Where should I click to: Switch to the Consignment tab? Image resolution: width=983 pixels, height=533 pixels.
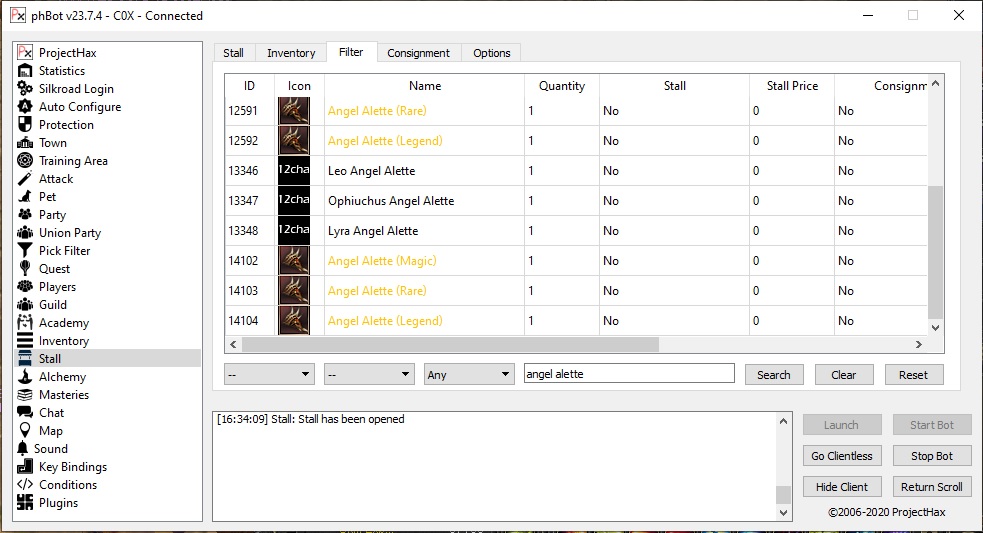tap(419, 53)
